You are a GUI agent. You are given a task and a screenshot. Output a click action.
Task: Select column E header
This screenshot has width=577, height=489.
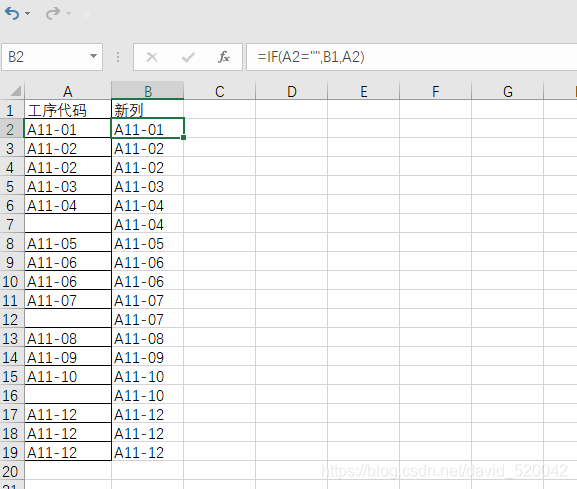[364, 91]
